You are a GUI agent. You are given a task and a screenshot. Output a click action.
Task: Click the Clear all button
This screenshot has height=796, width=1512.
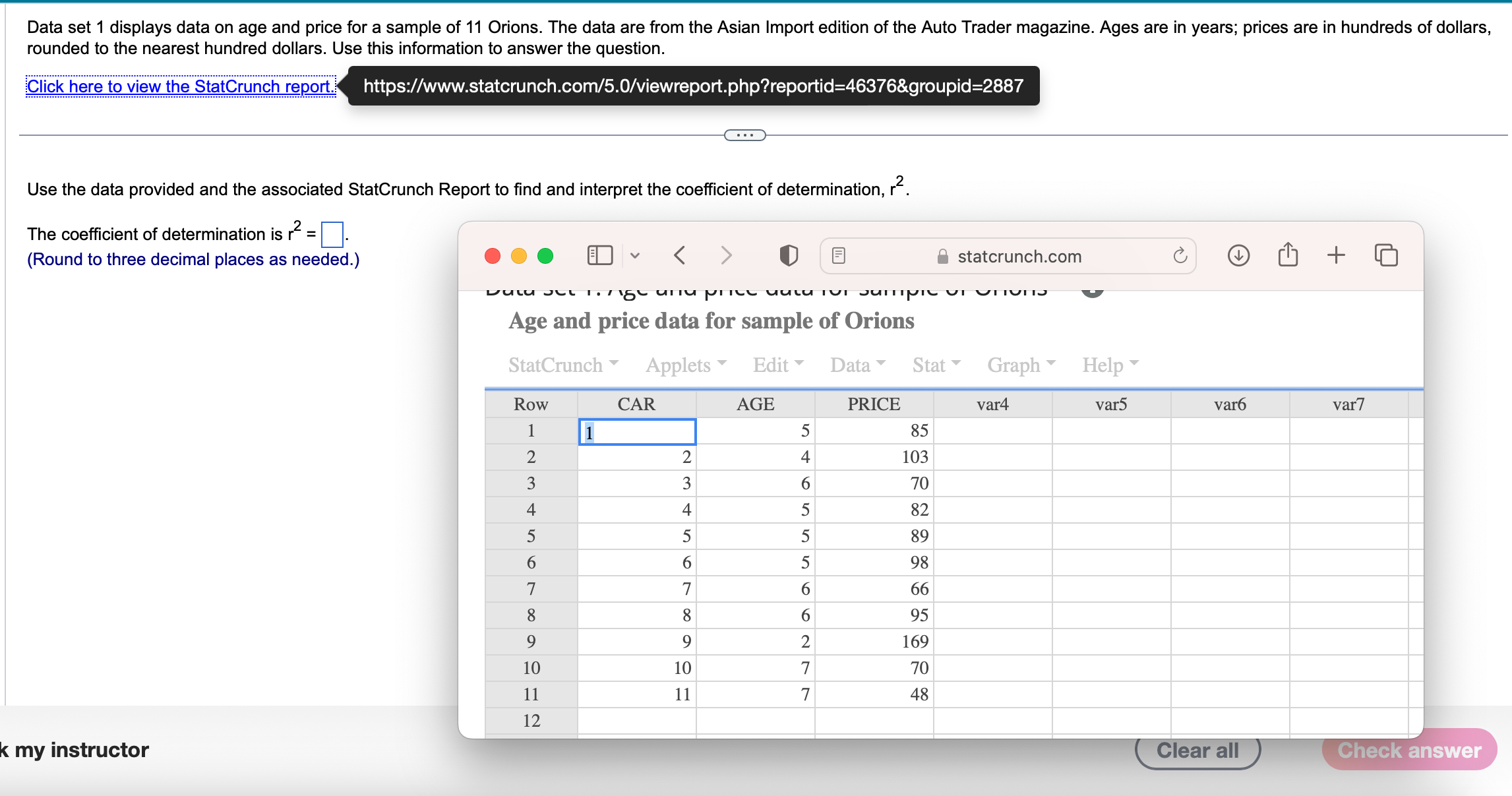[x=1198, y=750]
